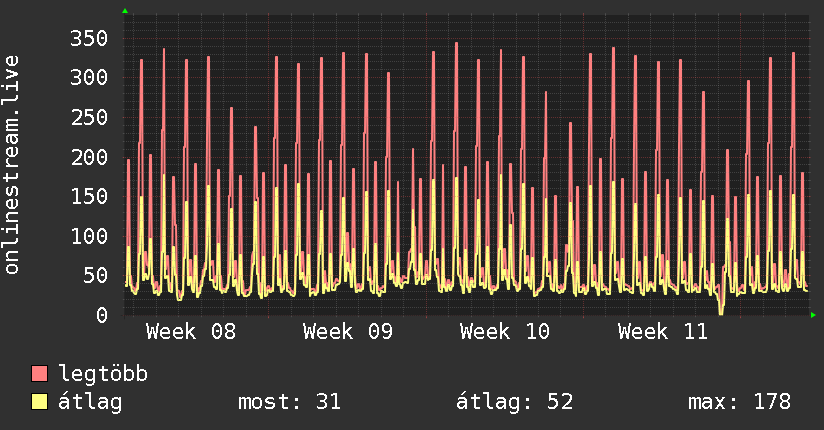This screenshot has height=430, width=824.
Task: Click the 0 y-axis tick label
Action: point(101,316)
